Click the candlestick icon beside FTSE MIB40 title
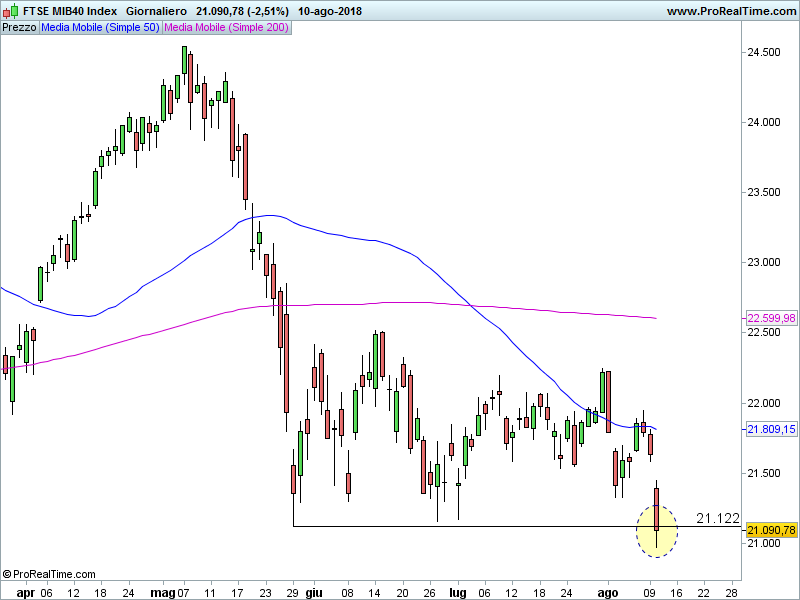Screen dimensions: 800x600 click(11, 10)
